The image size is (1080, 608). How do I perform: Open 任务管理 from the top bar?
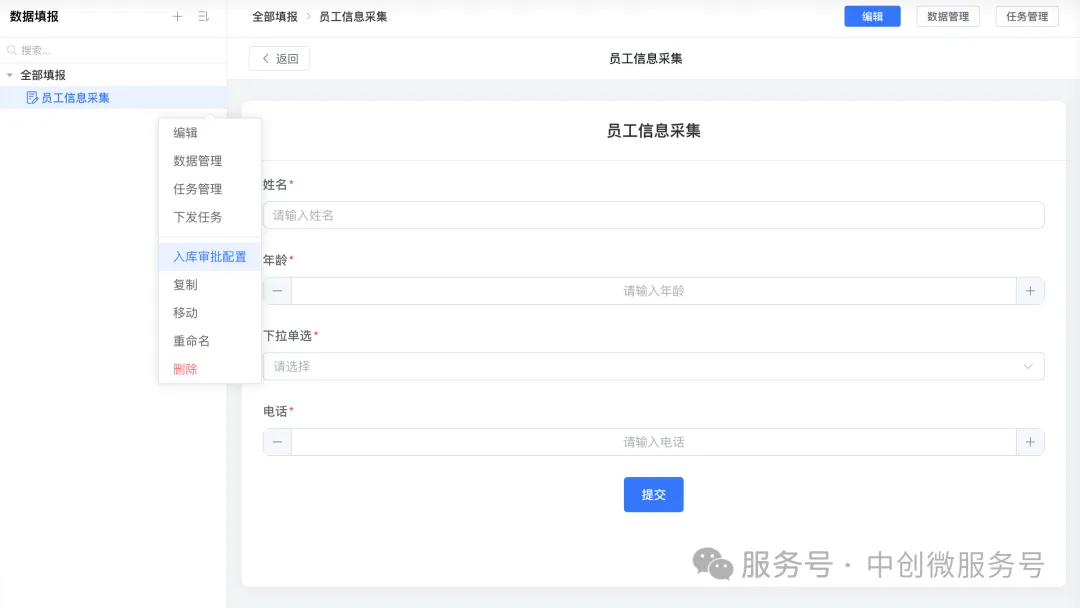1027,17
